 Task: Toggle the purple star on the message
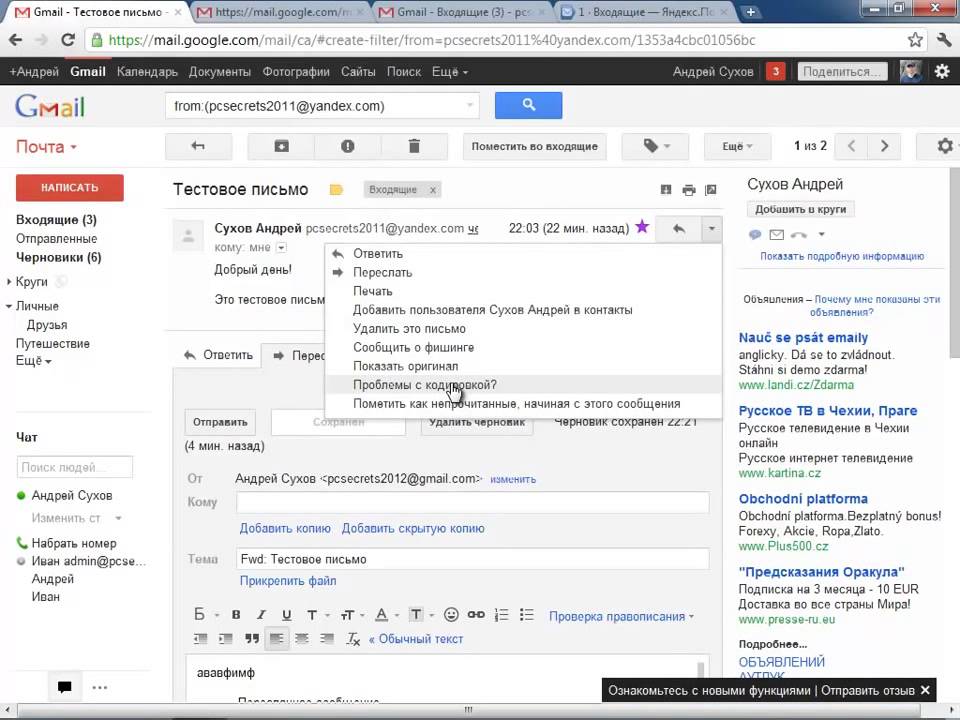point(642,228)
